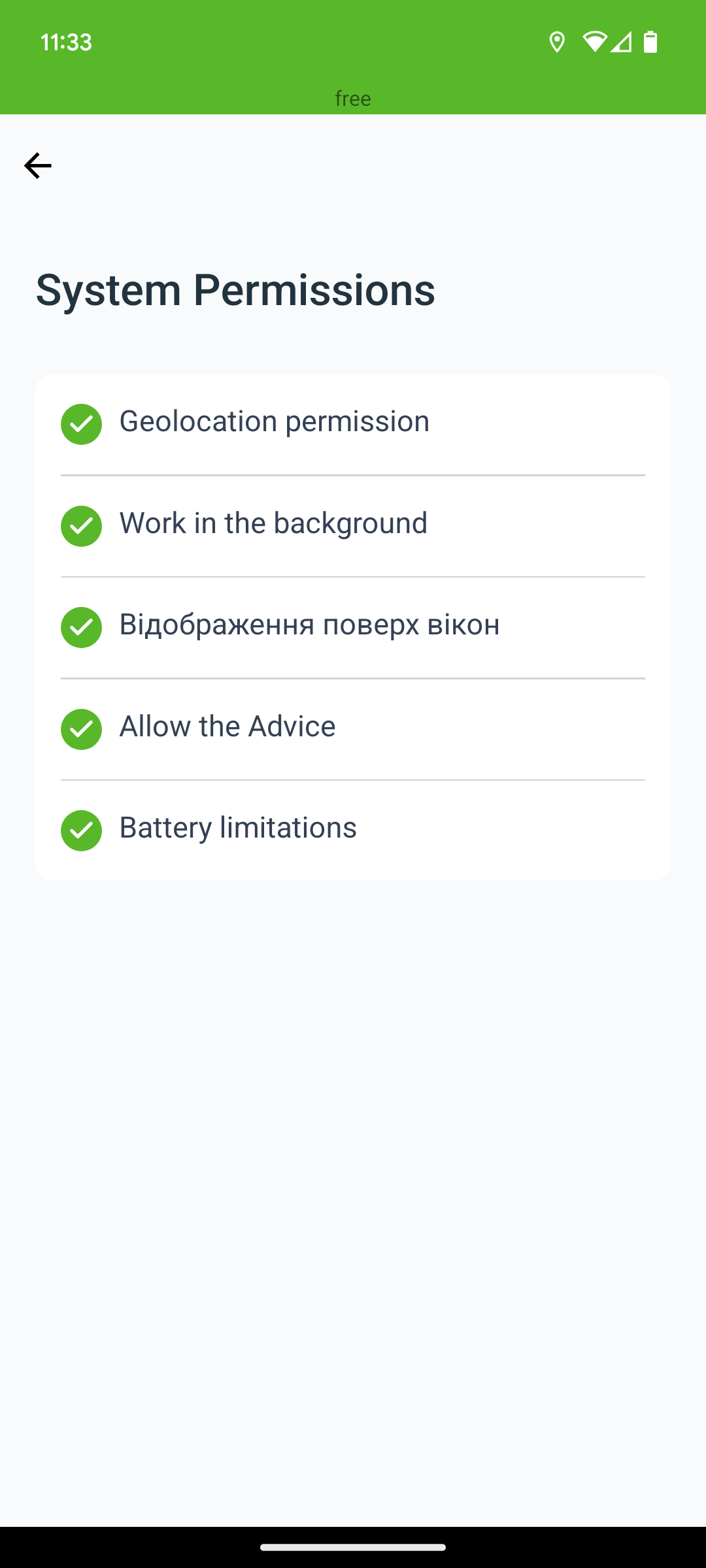This screenshot has width=706, height=1568.
Task: Tap the battery icon in status bar
Action: point(650,42)
